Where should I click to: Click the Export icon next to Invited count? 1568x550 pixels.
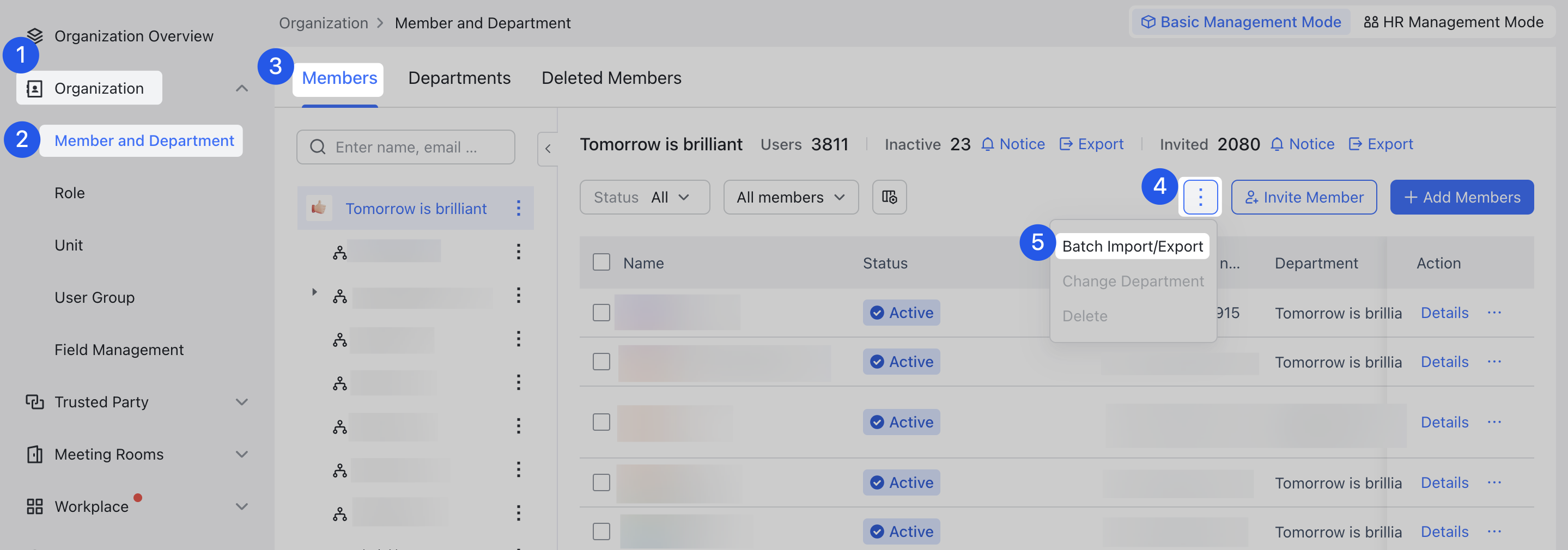pos(1357,144)
